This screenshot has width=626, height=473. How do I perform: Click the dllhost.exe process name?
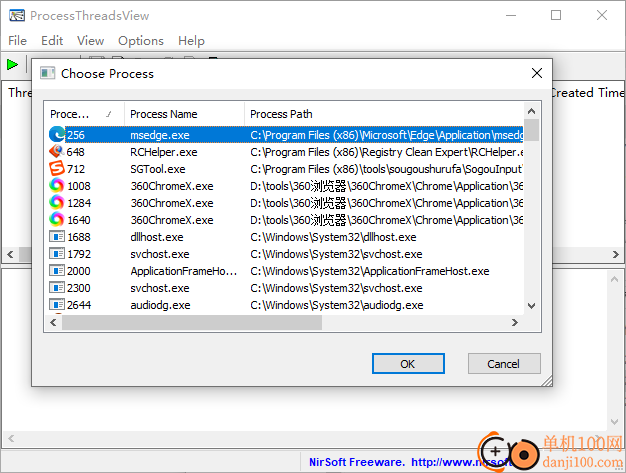(157, 237)
